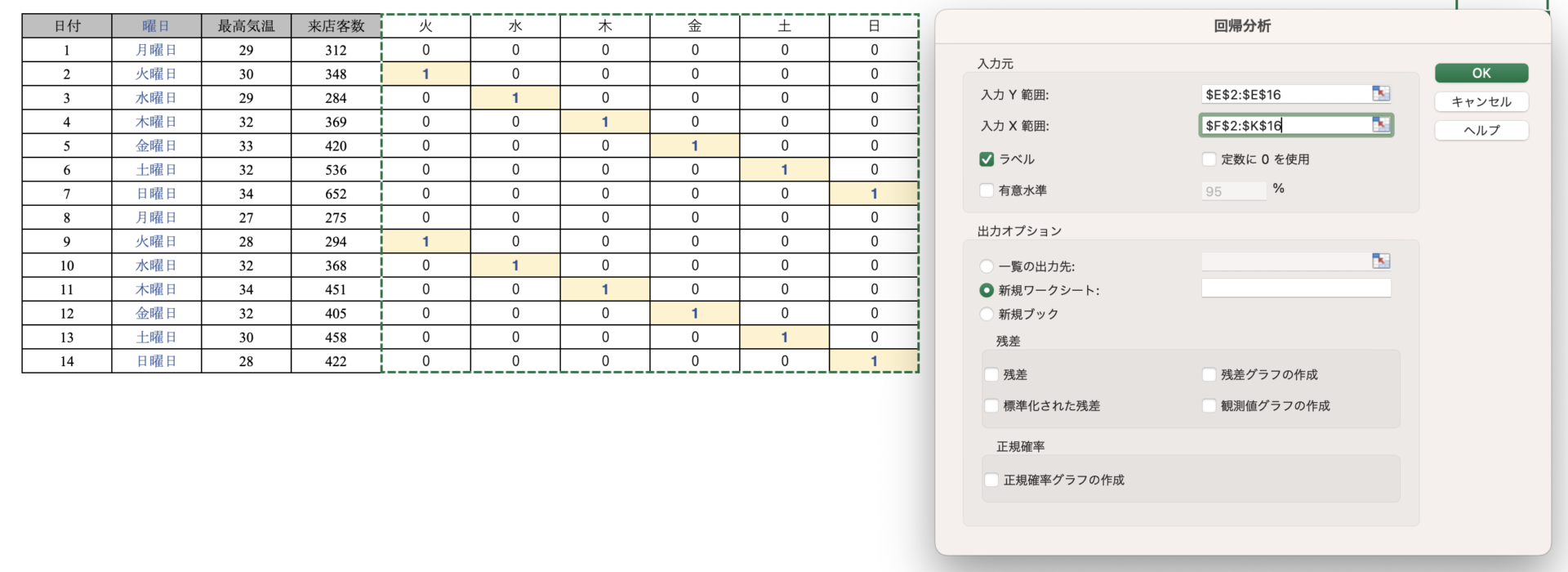Select the 水 column header cell

(515, 26)
